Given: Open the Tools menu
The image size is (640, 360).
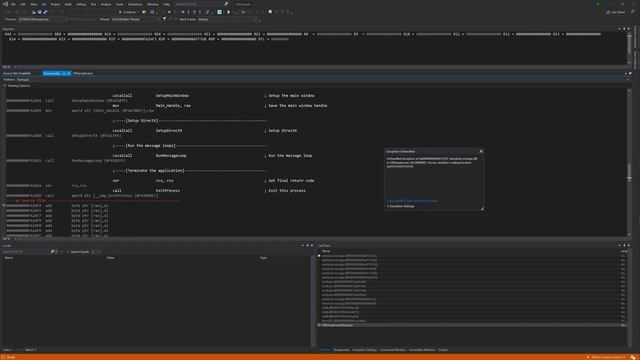Looking at the screenshot, I should tap(120, 4).
